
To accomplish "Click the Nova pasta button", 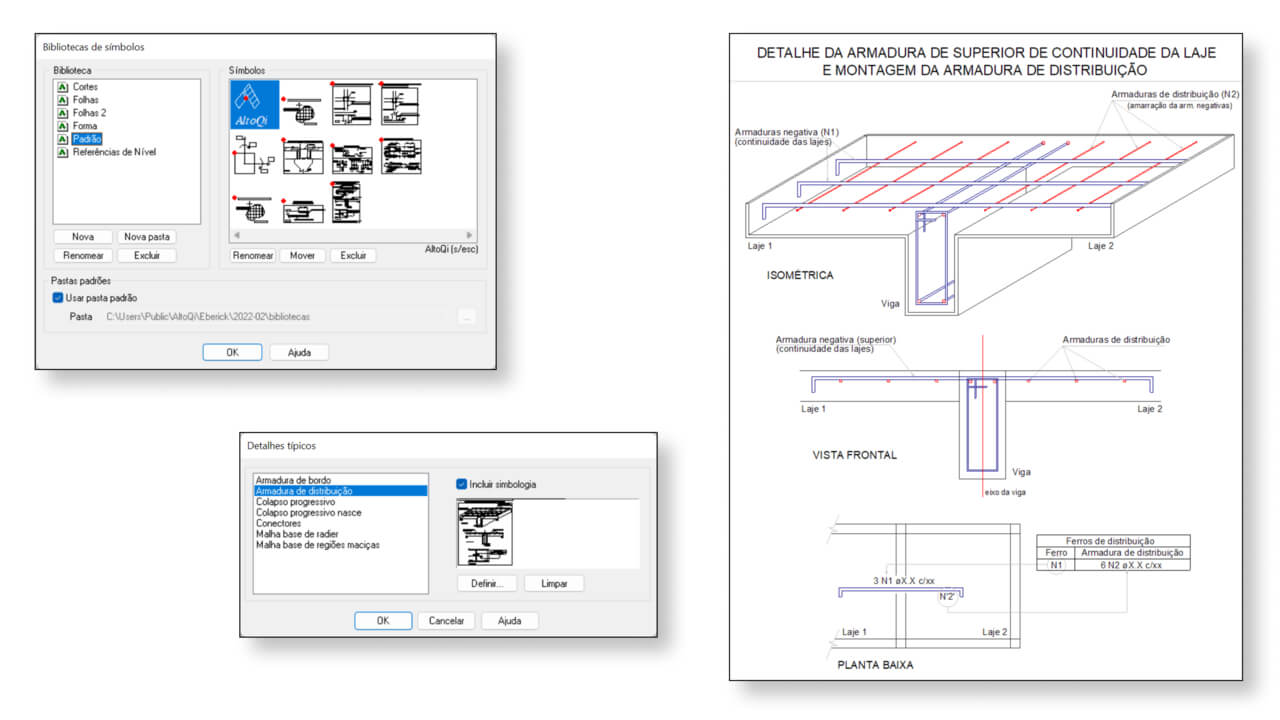I will [x=146, y=237].
